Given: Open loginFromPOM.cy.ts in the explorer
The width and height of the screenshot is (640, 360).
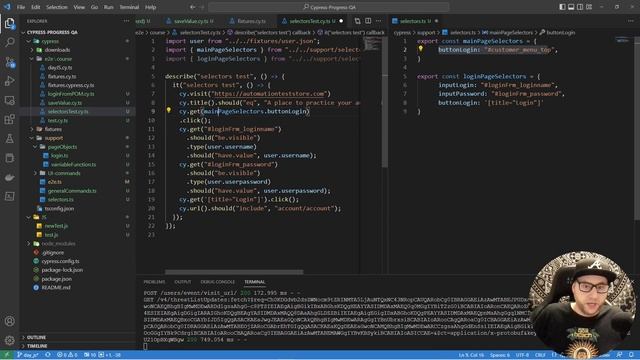Looking at the screenshot, I should (x=71, y=94).
